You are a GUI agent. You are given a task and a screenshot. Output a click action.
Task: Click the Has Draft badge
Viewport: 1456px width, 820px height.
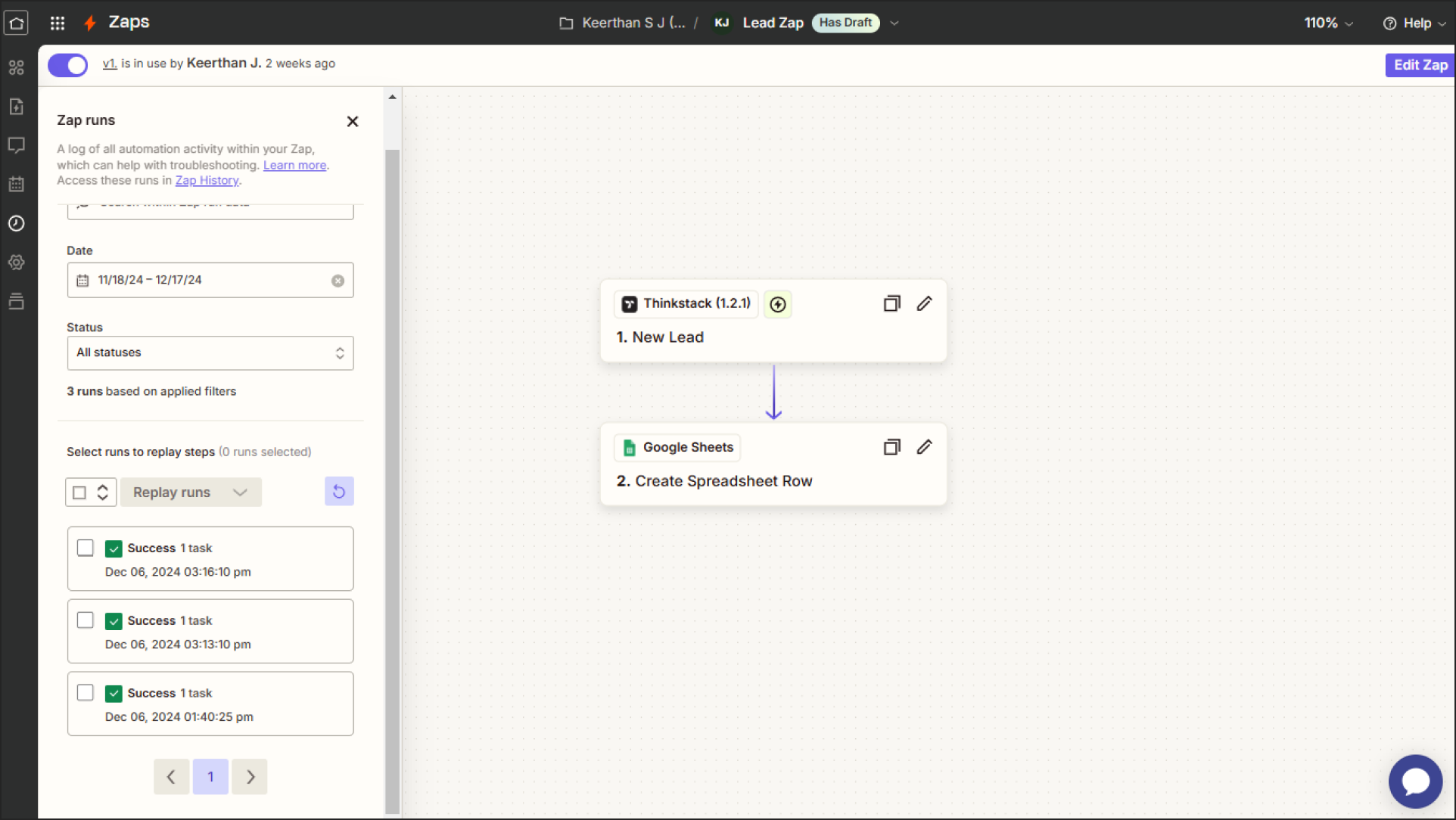coord(845,23)
